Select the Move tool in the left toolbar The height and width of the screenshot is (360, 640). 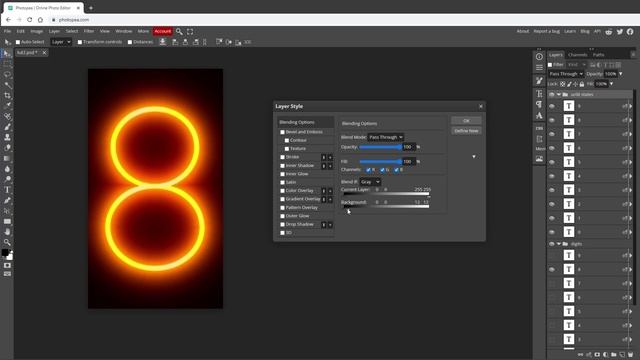7,54
